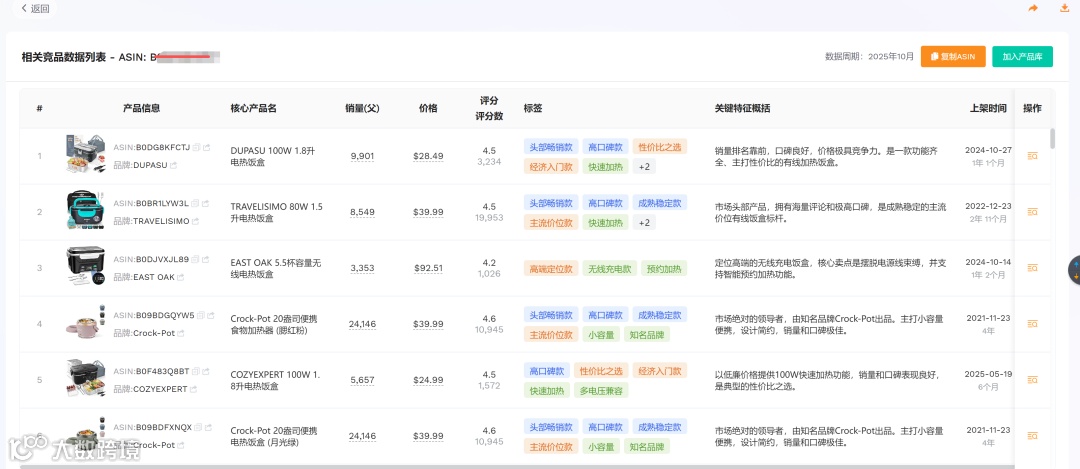
Task: Copy ASIN B09BDFXNQX with the copy icon
Action: tap(198, 428)
